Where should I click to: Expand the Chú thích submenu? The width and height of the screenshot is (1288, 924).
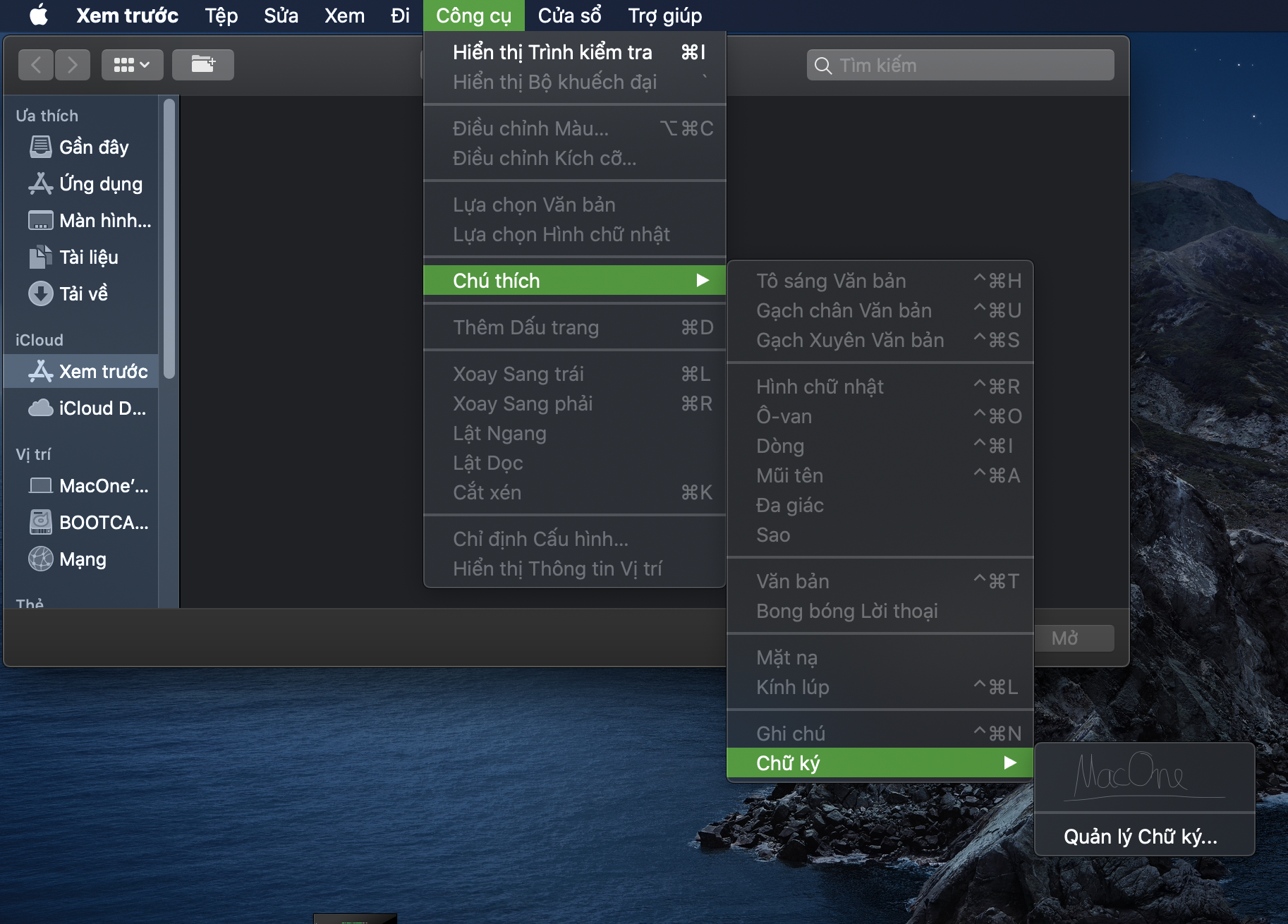575,281
